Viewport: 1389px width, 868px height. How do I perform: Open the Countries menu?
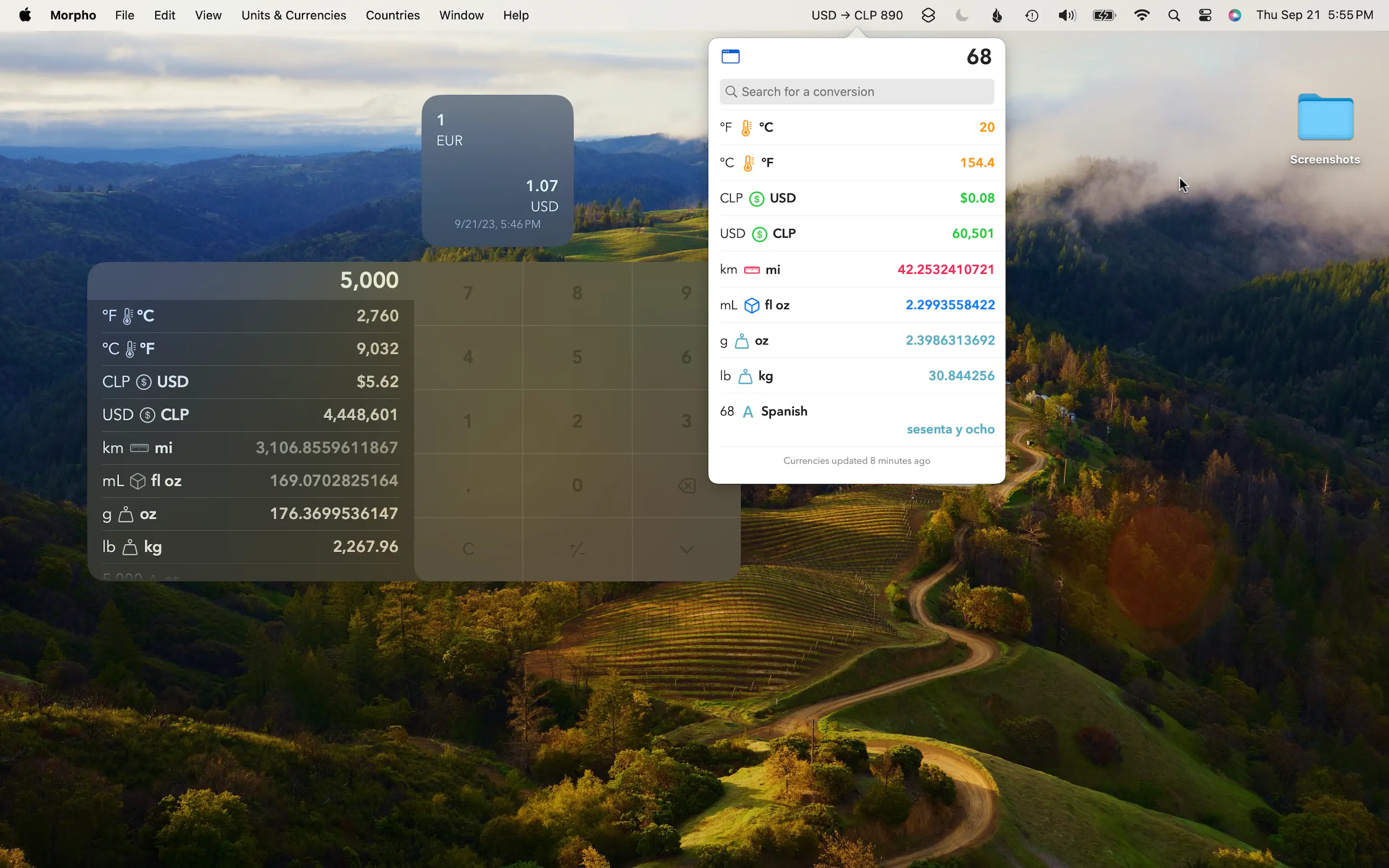(392, 15)
